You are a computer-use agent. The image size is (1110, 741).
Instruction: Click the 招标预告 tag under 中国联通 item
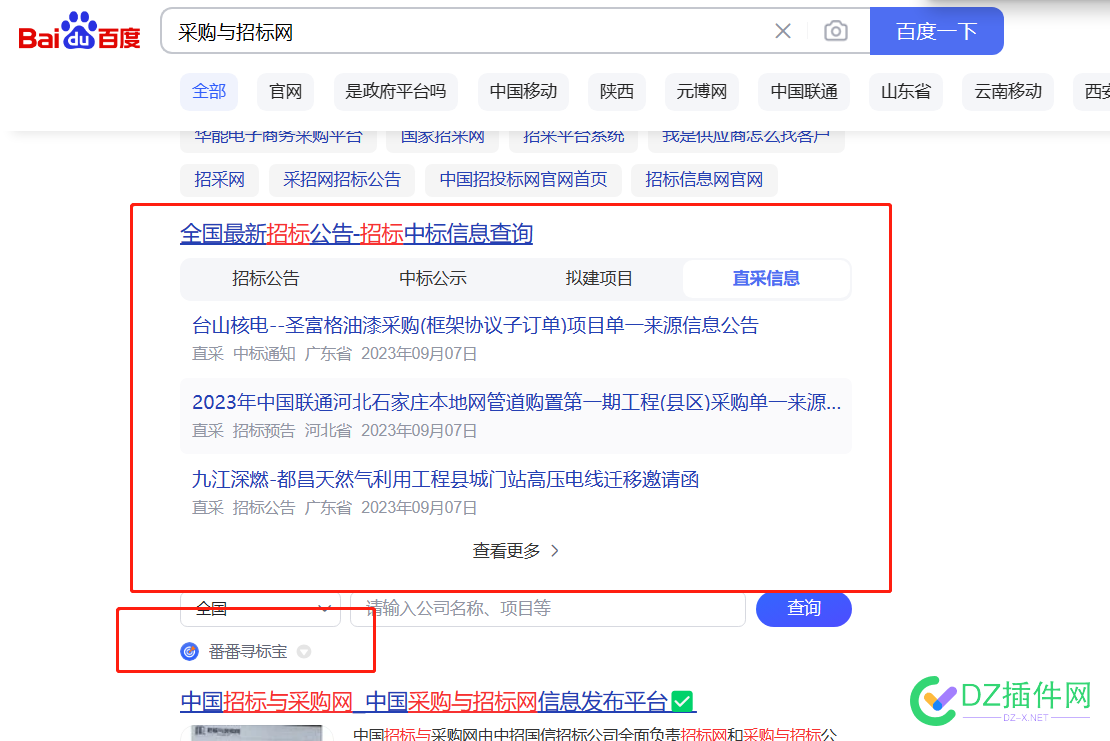pyautogui.click(x=263, y=431)
